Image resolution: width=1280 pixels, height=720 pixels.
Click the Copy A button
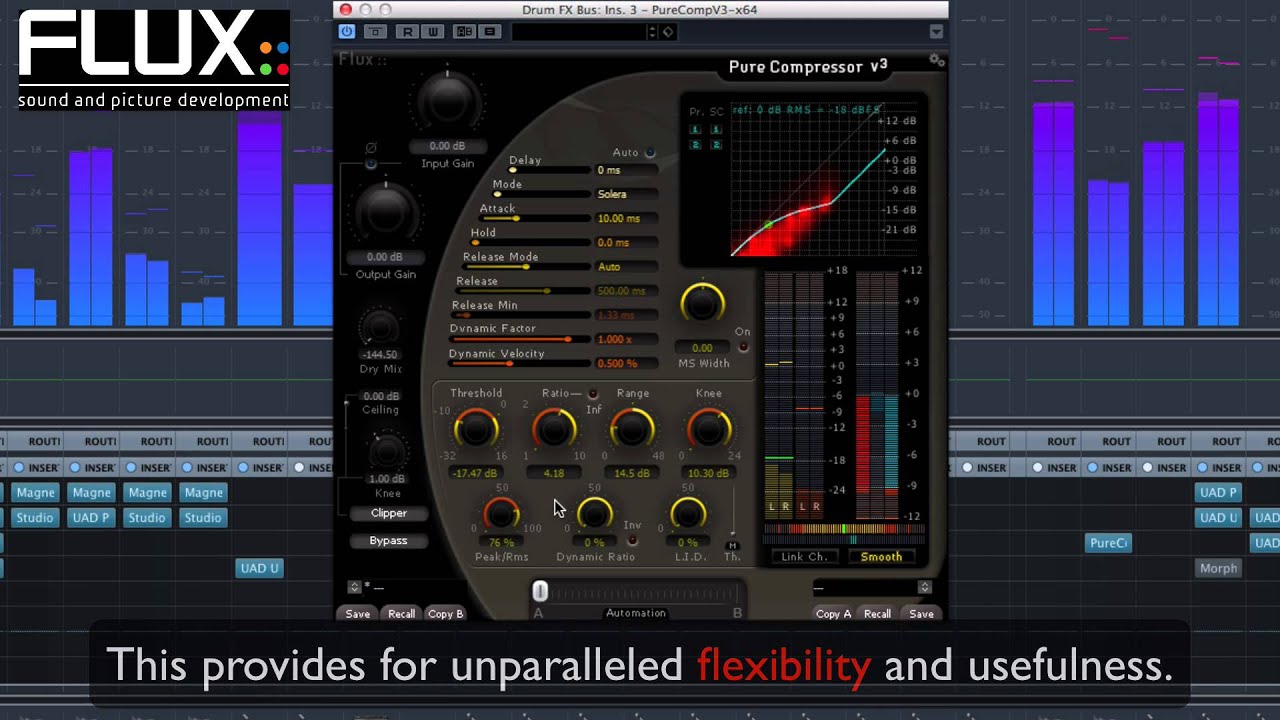click(x=834, y=613)
